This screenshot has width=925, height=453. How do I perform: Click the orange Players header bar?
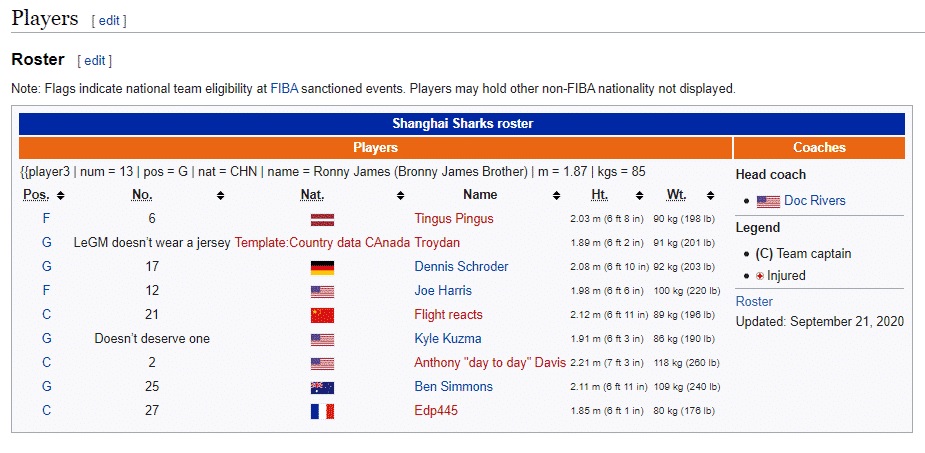click(x=375, y=148)
